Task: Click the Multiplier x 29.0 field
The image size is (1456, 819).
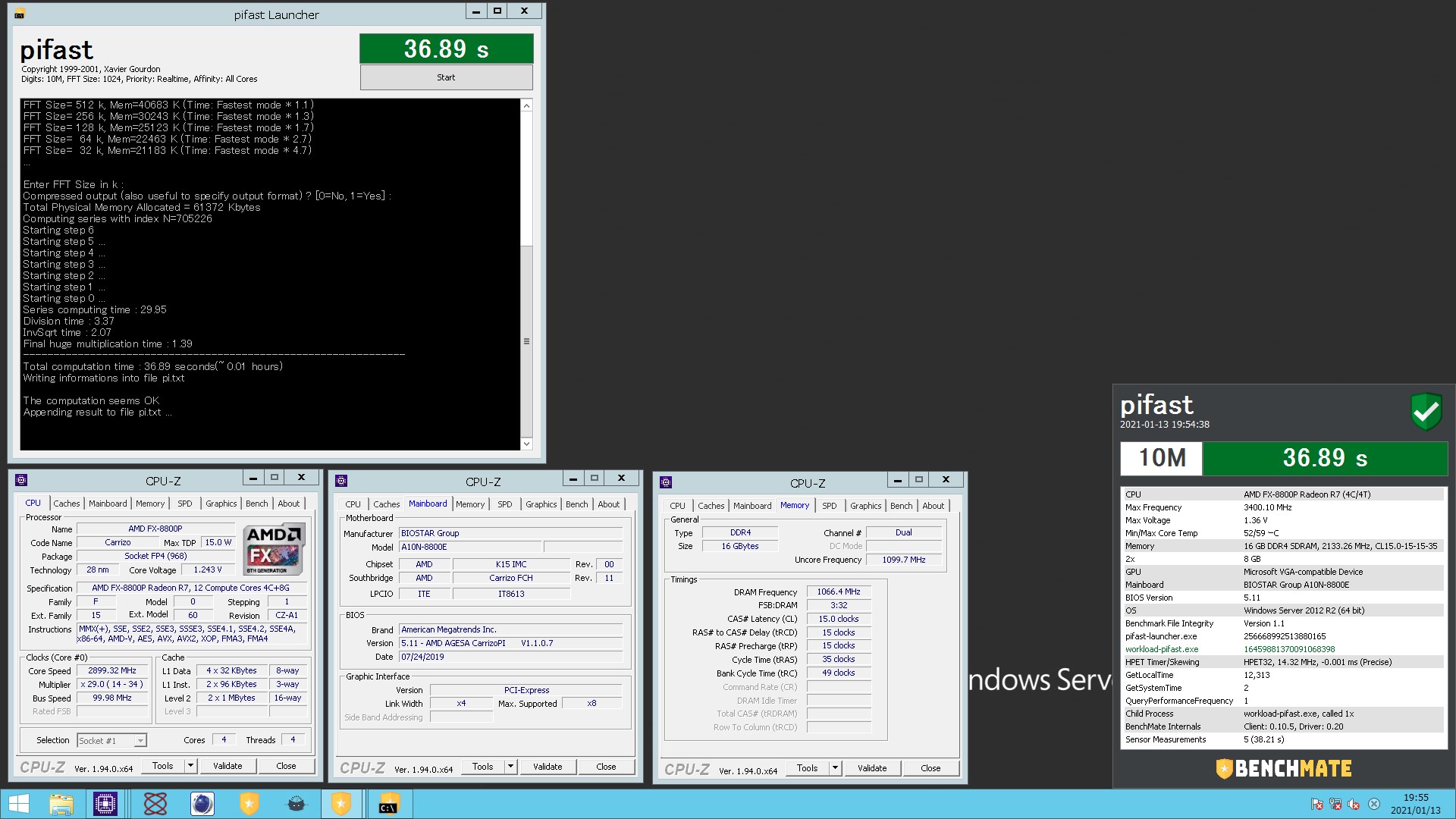Action: tap(112, 684)
